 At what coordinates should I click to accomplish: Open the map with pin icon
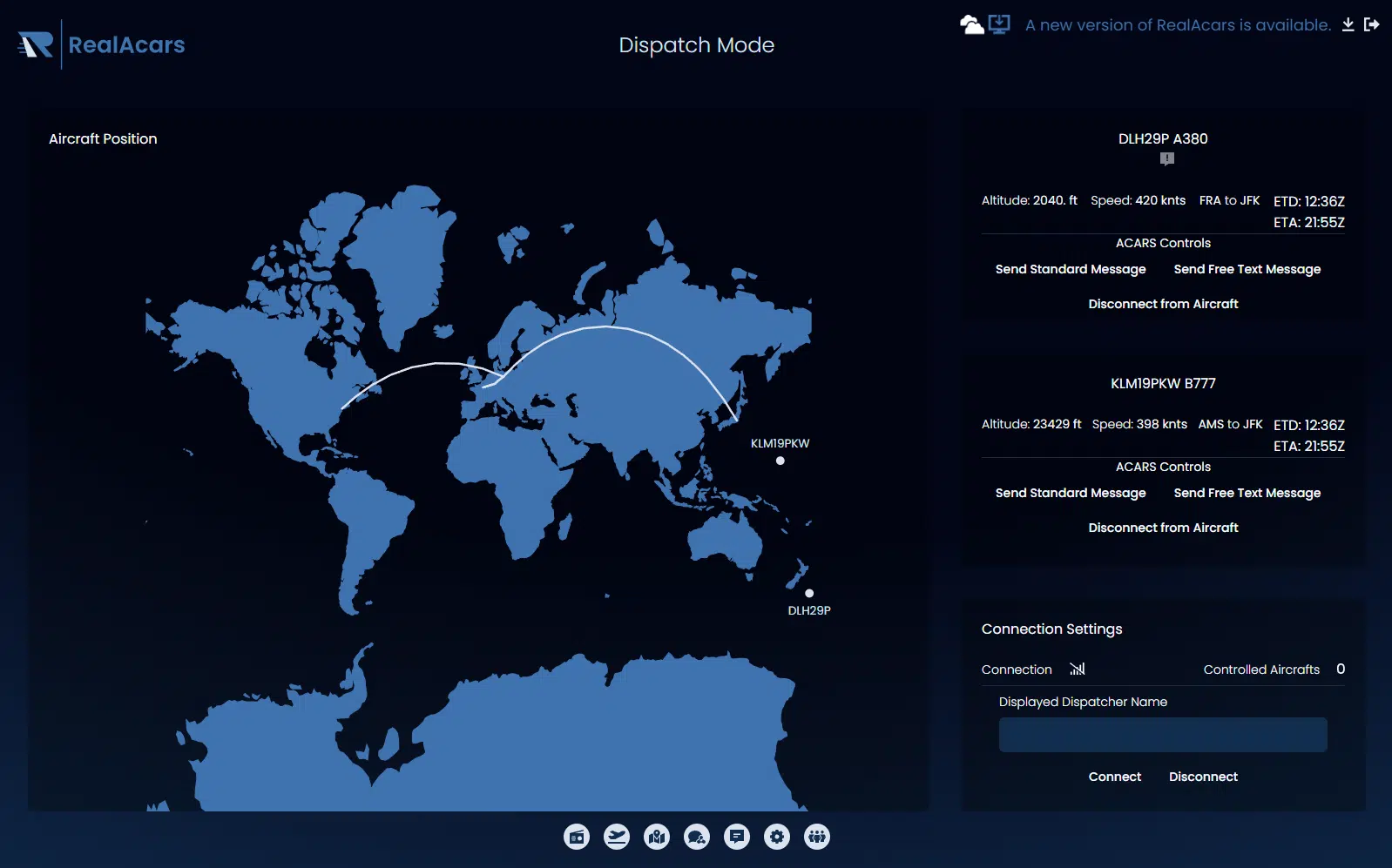(657, 838)
